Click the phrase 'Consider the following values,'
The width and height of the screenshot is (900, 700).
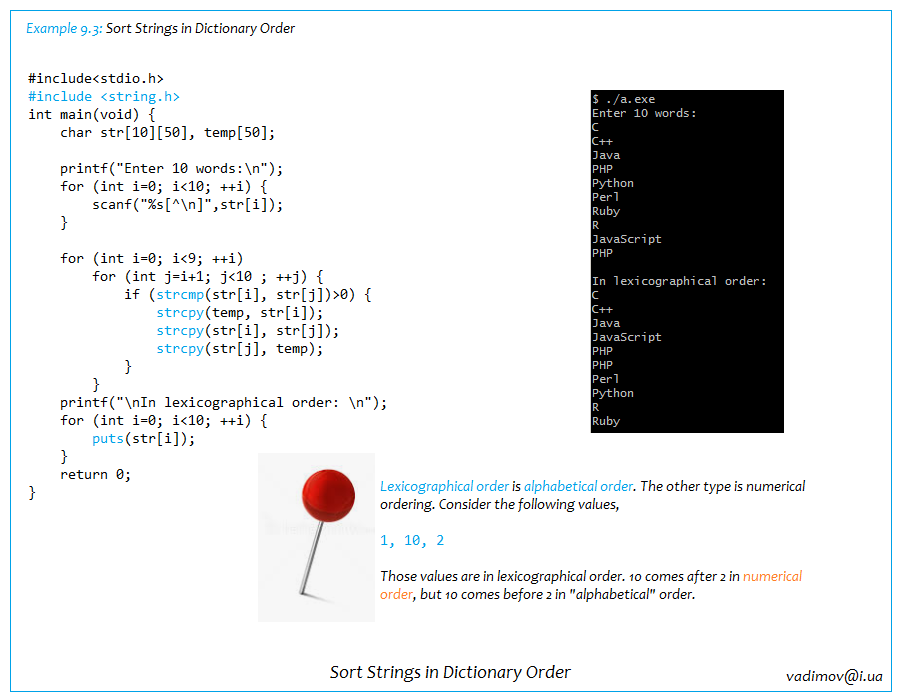coord(529,504)
